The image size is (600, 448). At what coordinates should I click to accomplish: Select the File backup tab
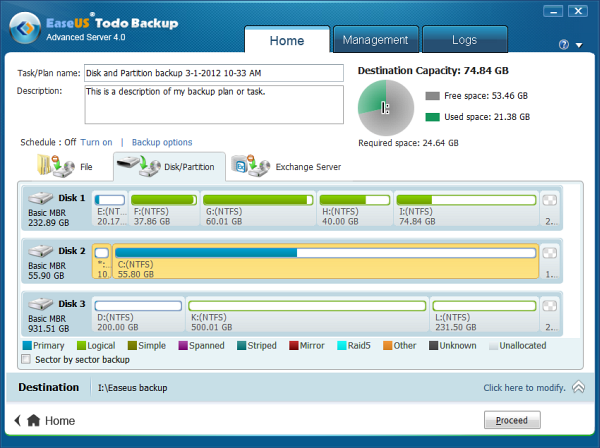65,166
